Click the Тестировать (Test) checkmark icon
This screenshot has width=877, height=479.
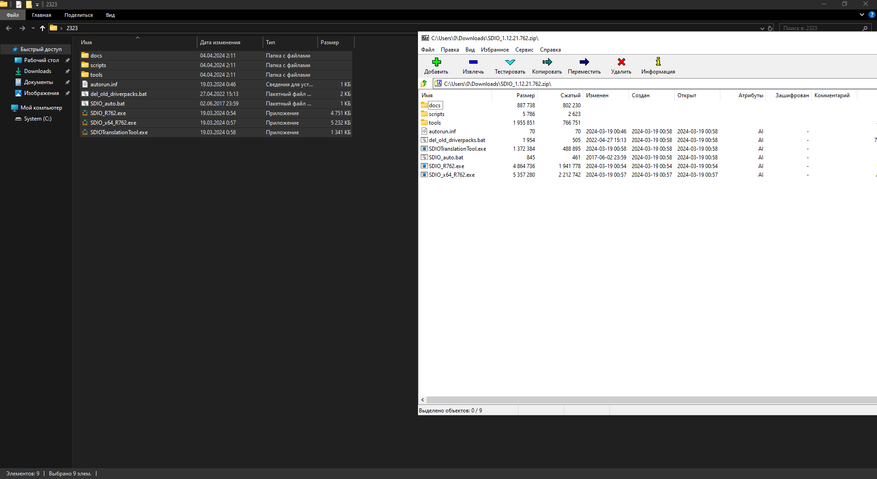[x=510, y=62]
